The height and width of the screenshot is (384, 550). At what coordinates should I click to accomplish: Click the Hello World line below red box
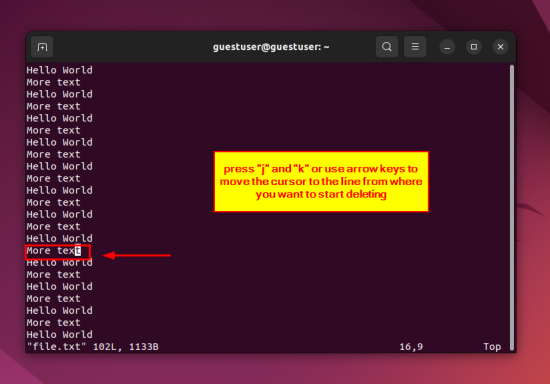[60, 263]
